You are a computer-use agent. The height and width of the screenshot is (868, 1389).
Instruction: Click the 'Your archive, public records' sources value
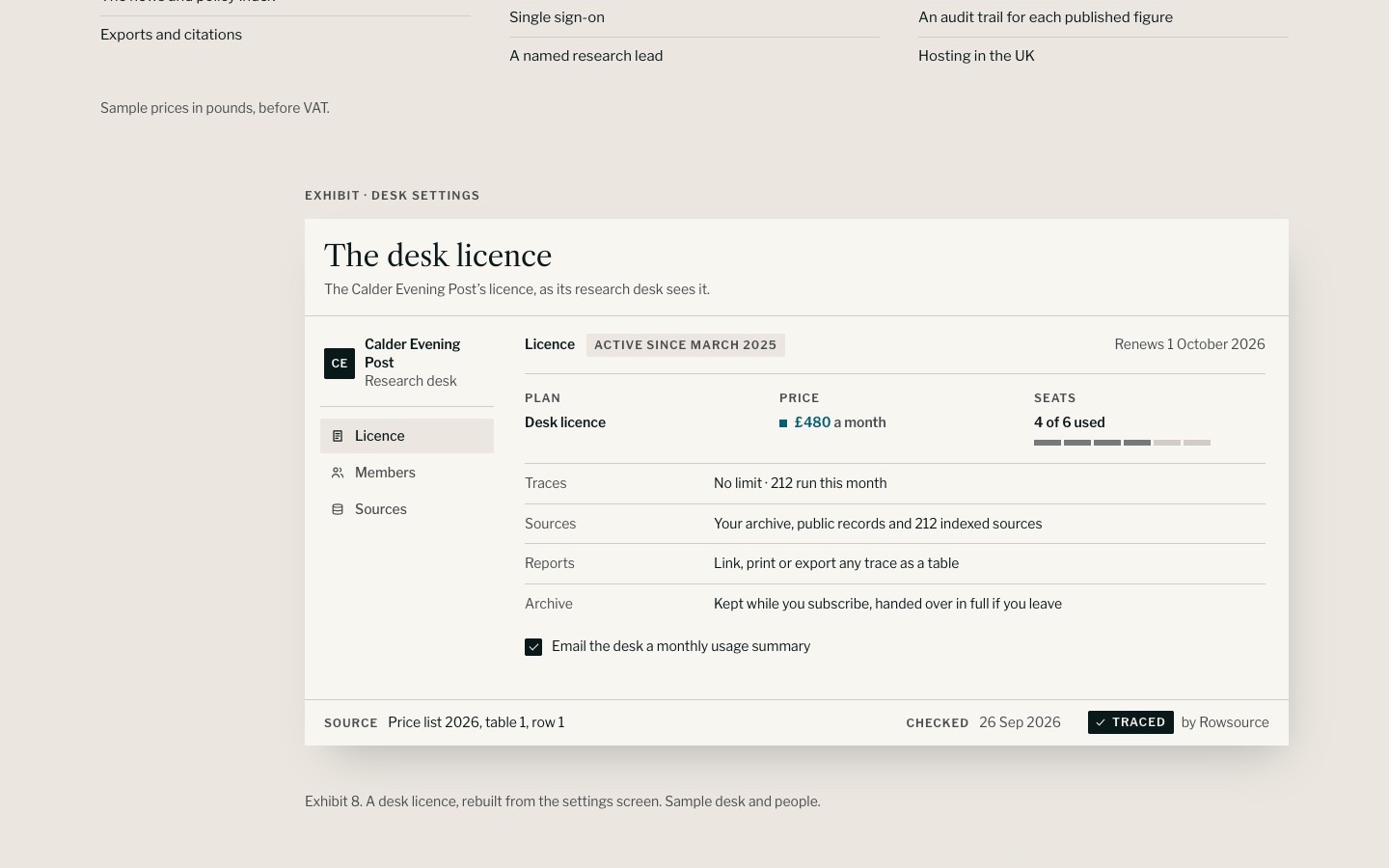coord(878,524)
